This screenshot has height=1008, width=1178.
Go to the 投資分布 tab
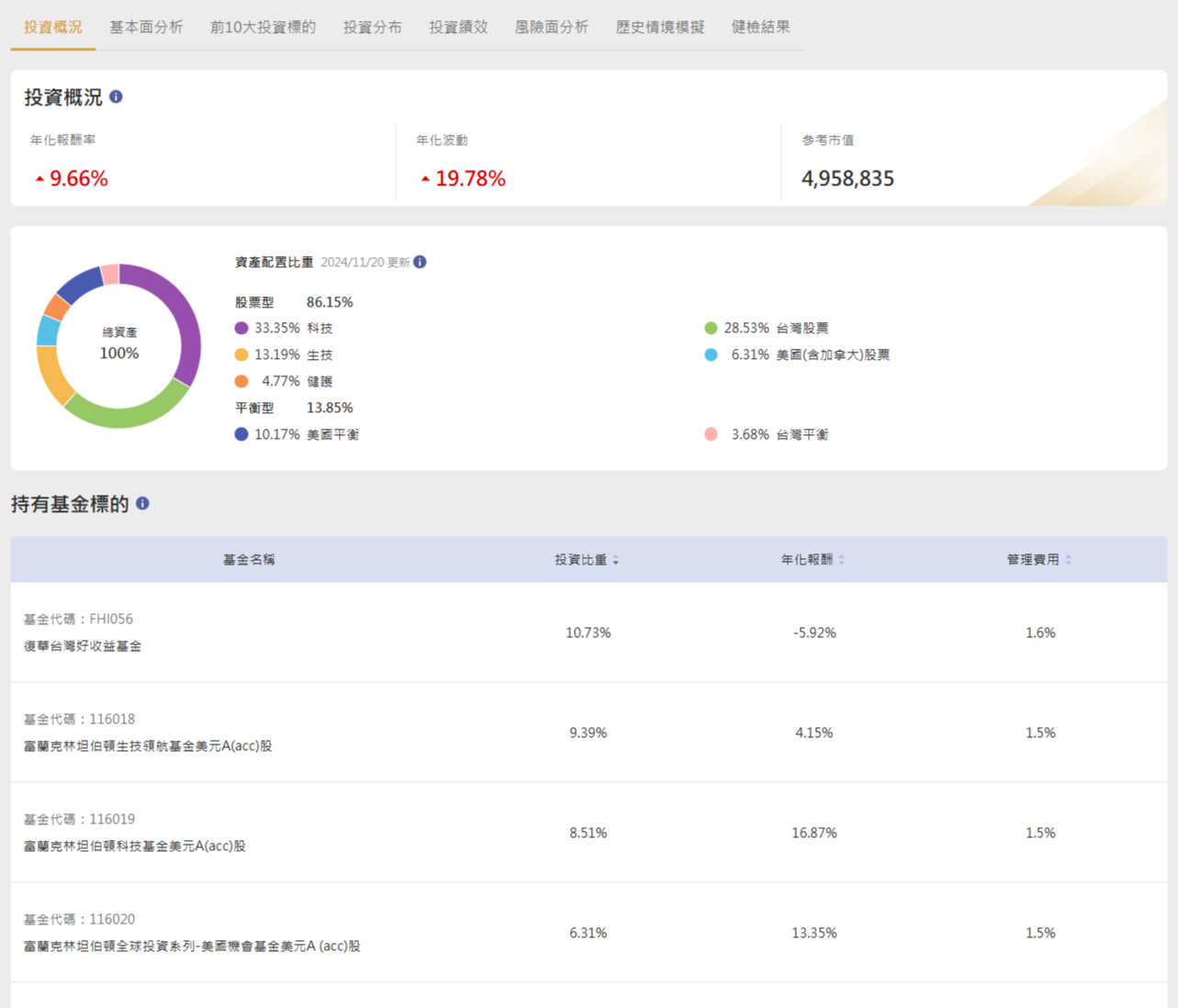click(x=372, y=28)
